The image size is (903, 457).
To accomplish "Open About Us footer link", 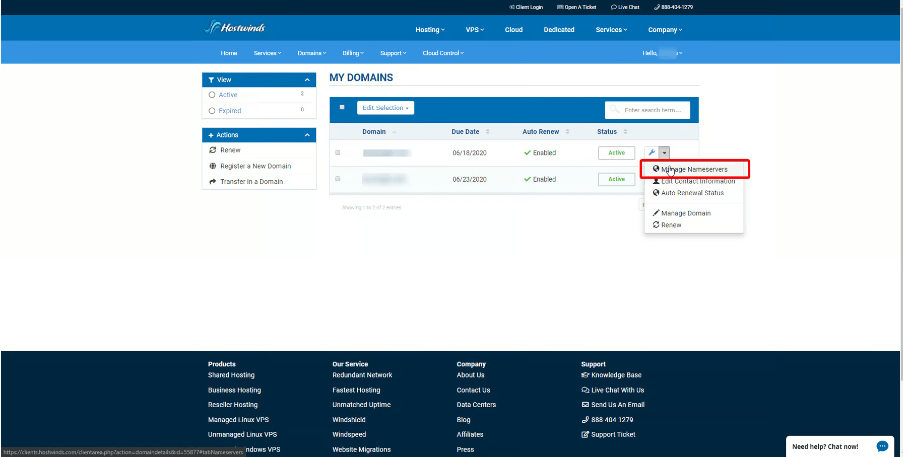I will (x=471, y=375).
